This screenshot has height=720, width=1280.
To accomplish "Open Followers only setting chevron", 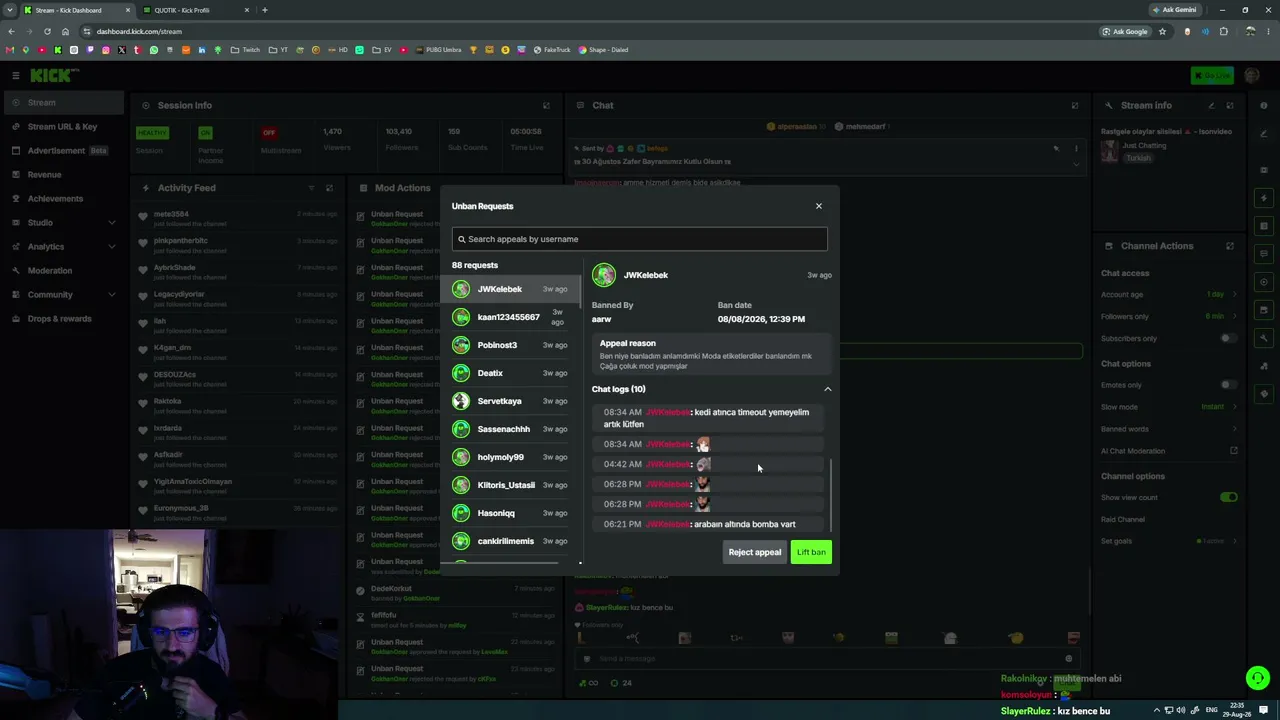I will tap(1234, 316).
